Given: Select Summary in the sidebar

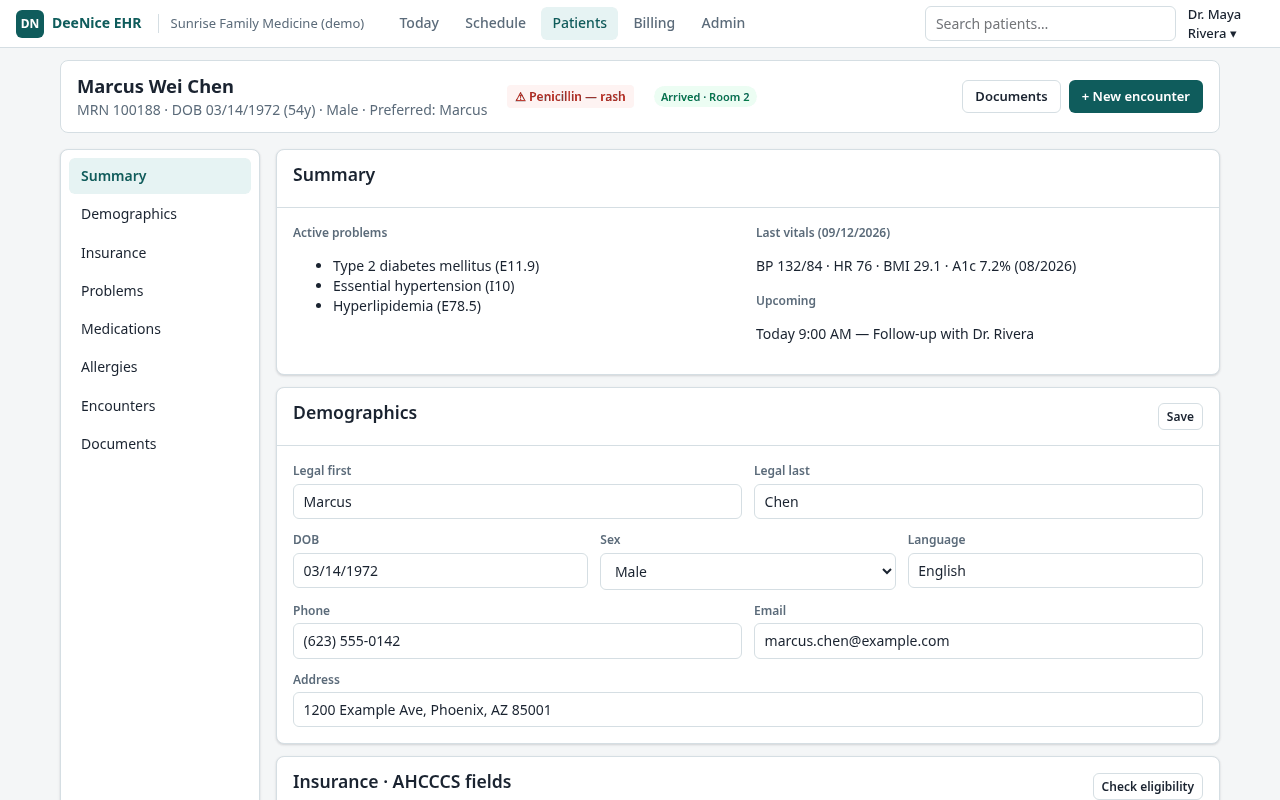Looking at the screenshot, I should tap(160, 176).
